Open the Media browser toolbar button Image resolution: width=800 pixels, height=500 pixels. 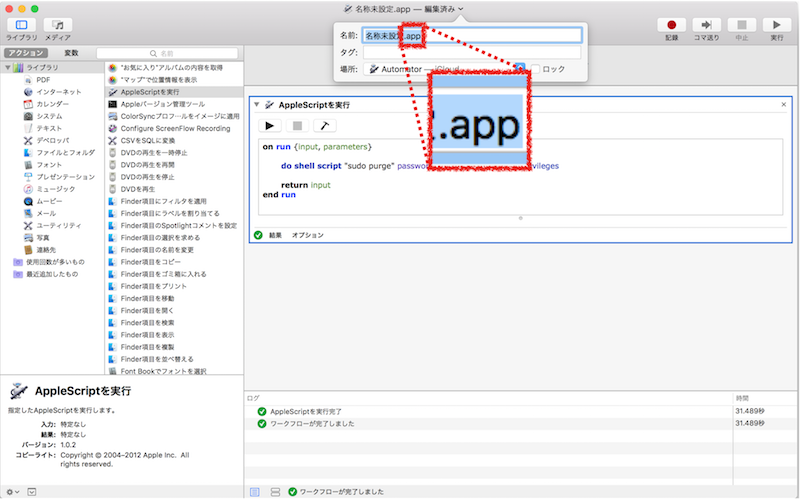(58, 25)
